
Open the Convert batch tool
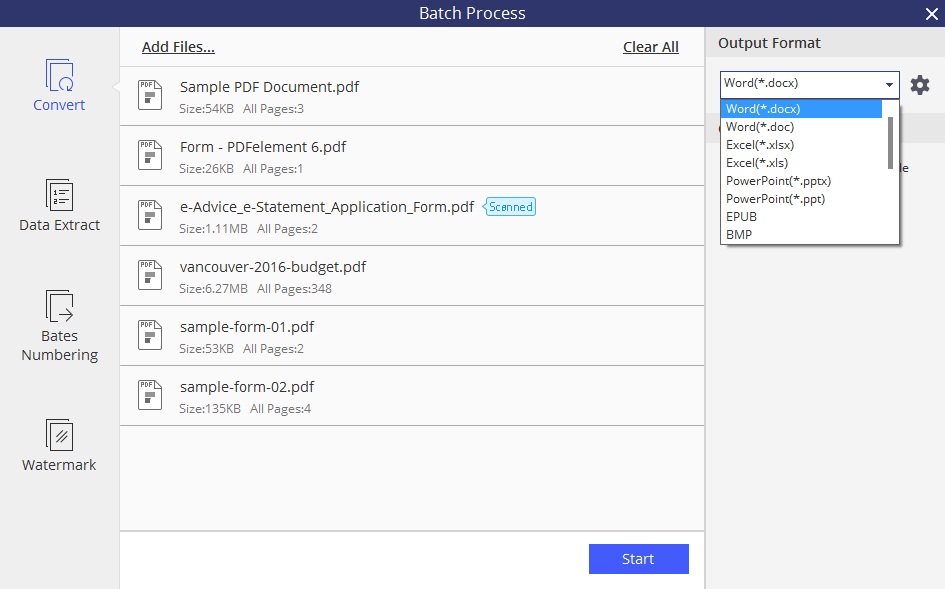tap(59, 85)
